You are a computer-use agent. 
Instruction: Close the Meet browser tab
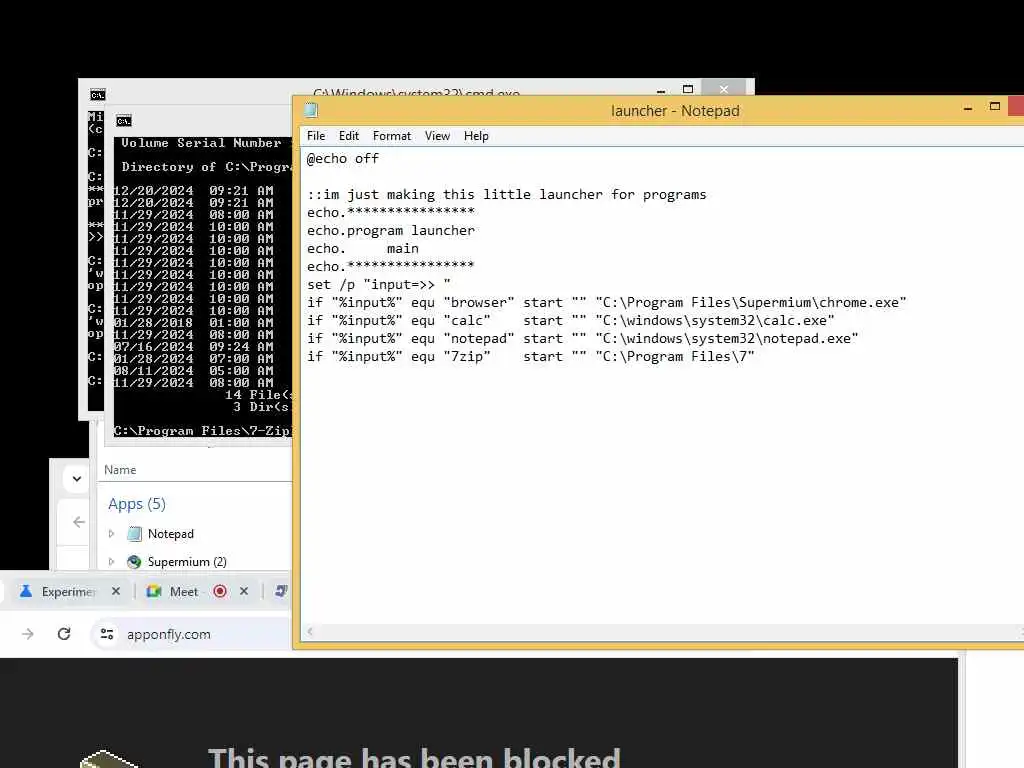click(244, 591)
